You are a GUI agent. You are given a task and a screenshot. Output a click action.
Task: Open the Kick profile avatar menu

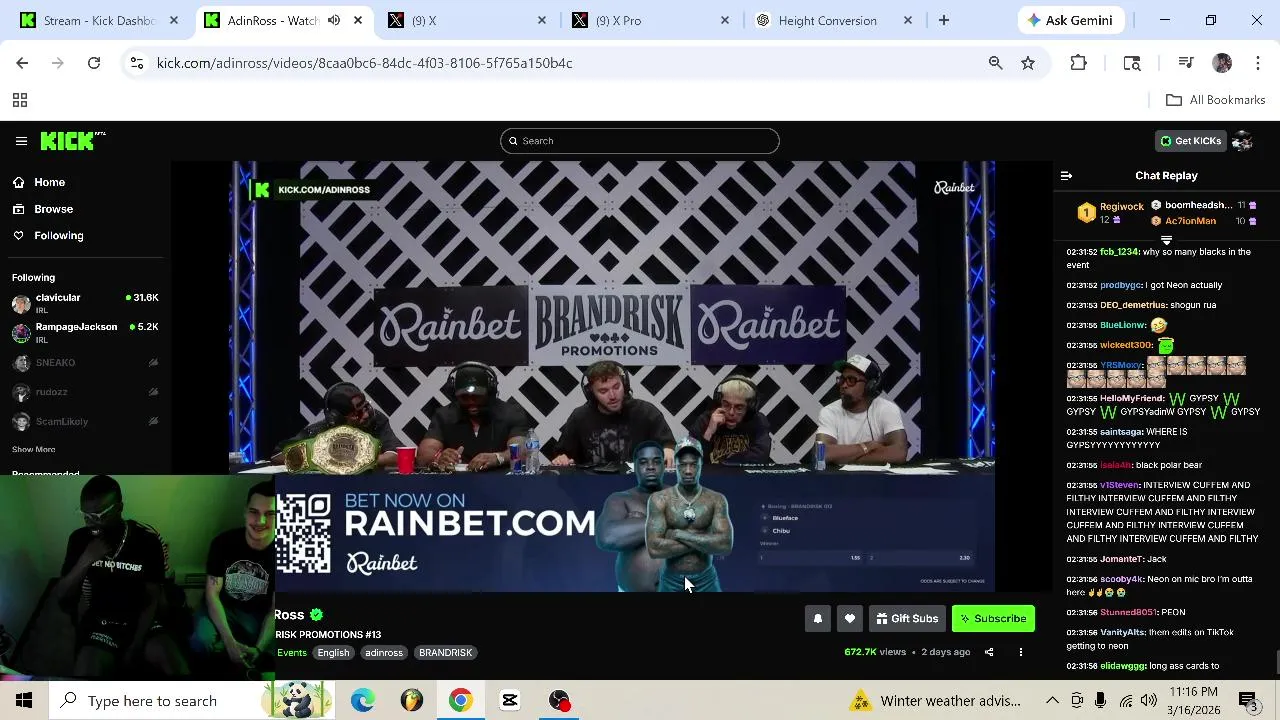point(1243,141)
